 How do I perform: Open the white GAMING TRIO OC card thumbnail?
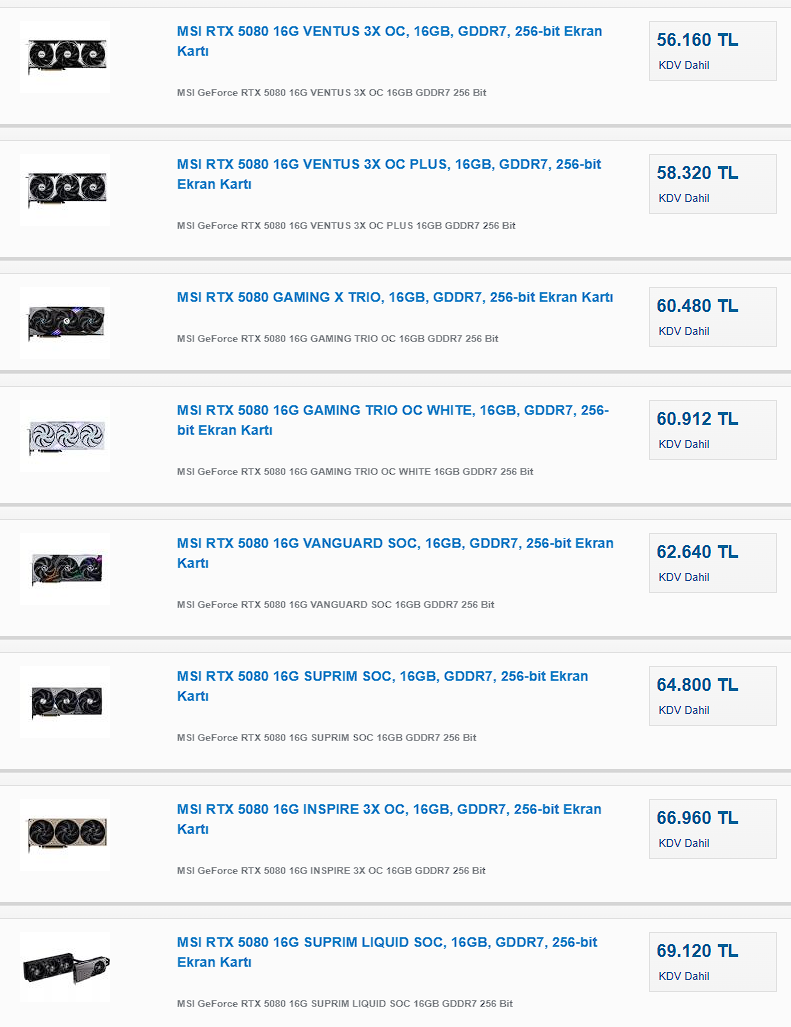coord(65,436)
